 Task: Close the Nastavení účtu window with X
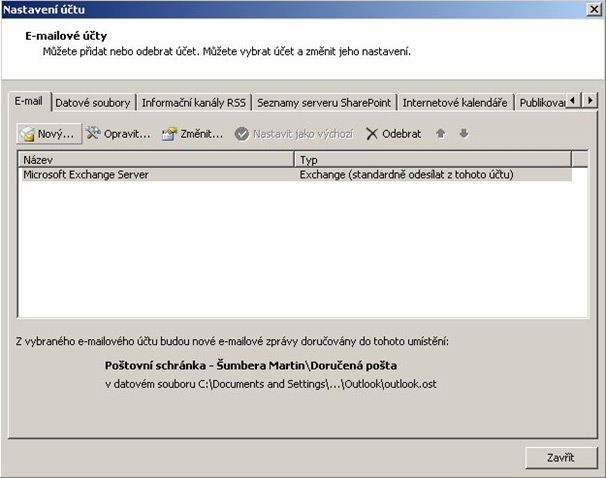(x=592, y=10)
